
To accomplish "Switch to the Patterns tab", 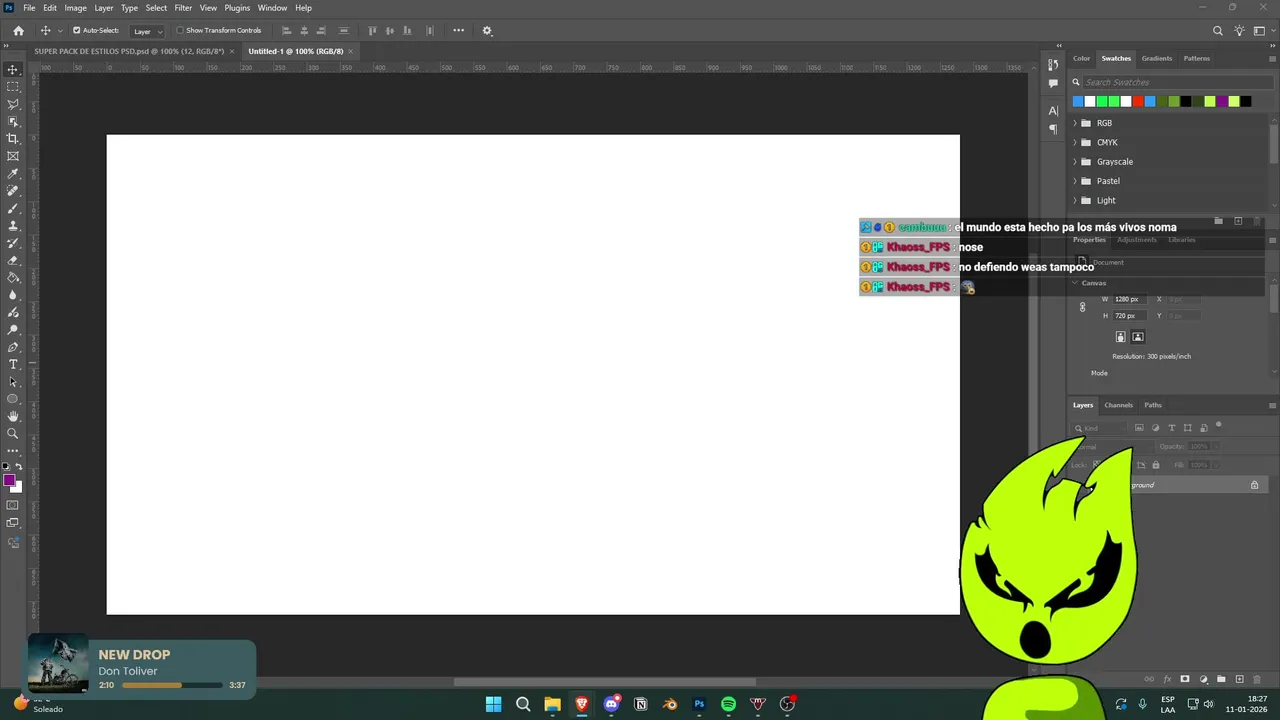I will tap(1197, 58).
